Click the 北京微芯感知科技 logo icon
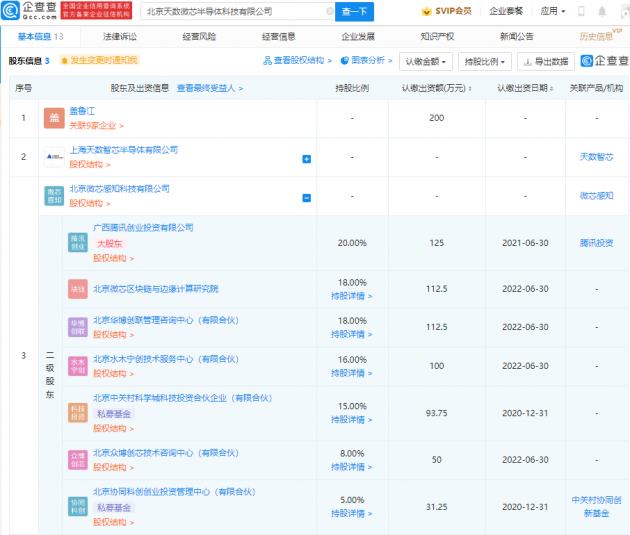The image size is (630, 535). 53,195
